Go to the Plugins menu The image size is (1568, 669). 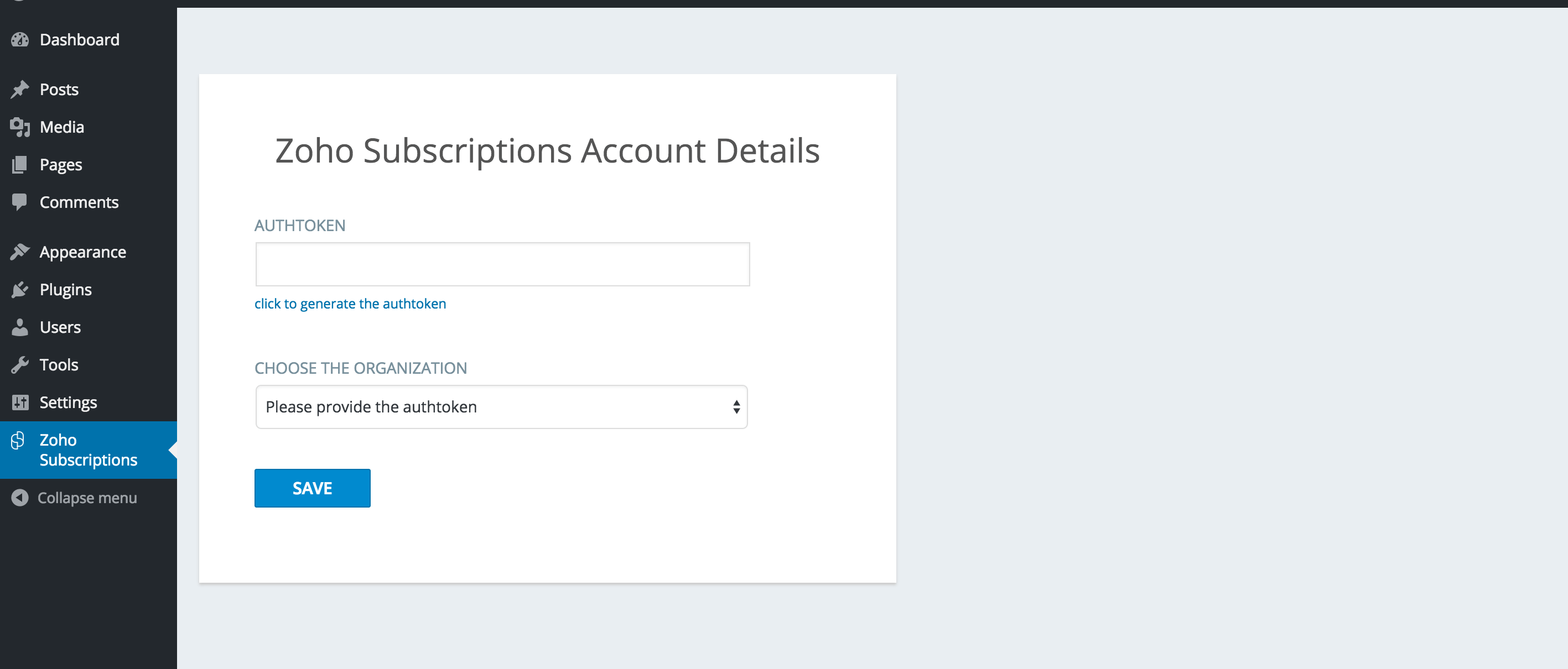(x=66, y=290)
